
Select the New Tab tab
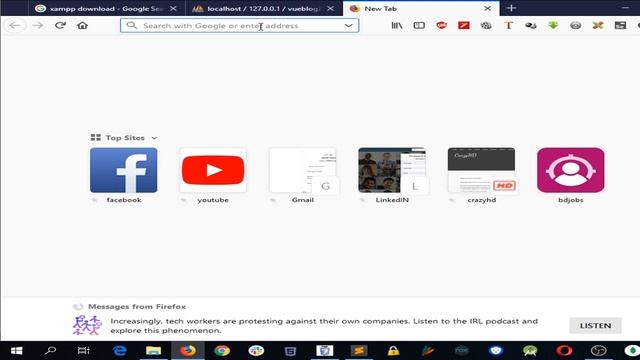tap(421, 9)
